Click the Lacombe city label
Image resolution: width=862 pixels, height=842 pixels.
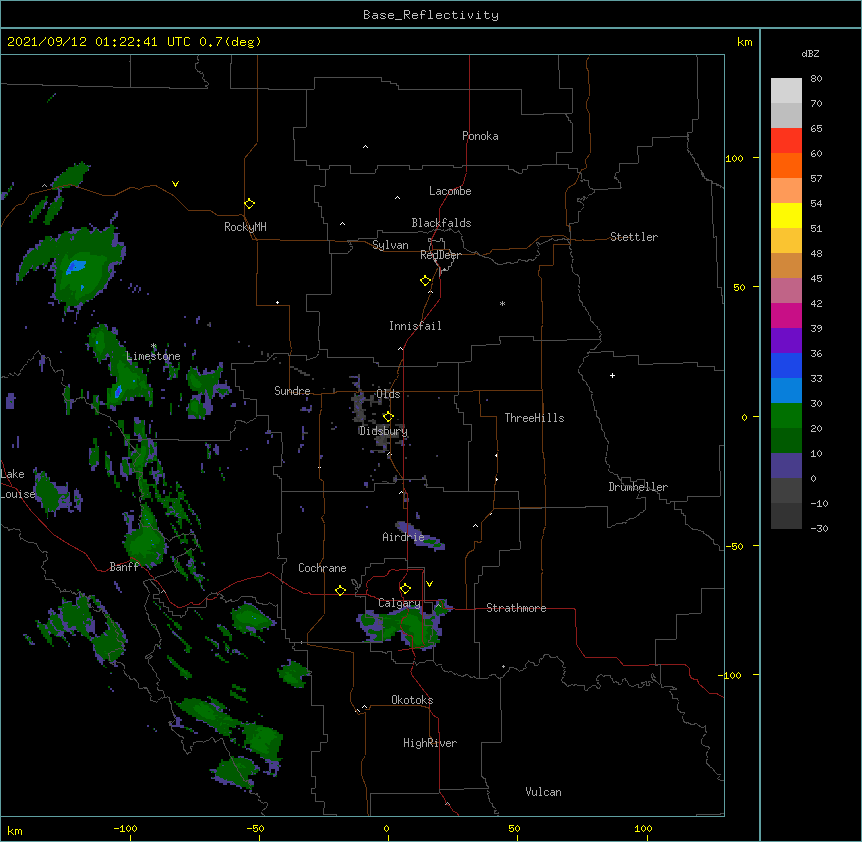coord(450,191)
